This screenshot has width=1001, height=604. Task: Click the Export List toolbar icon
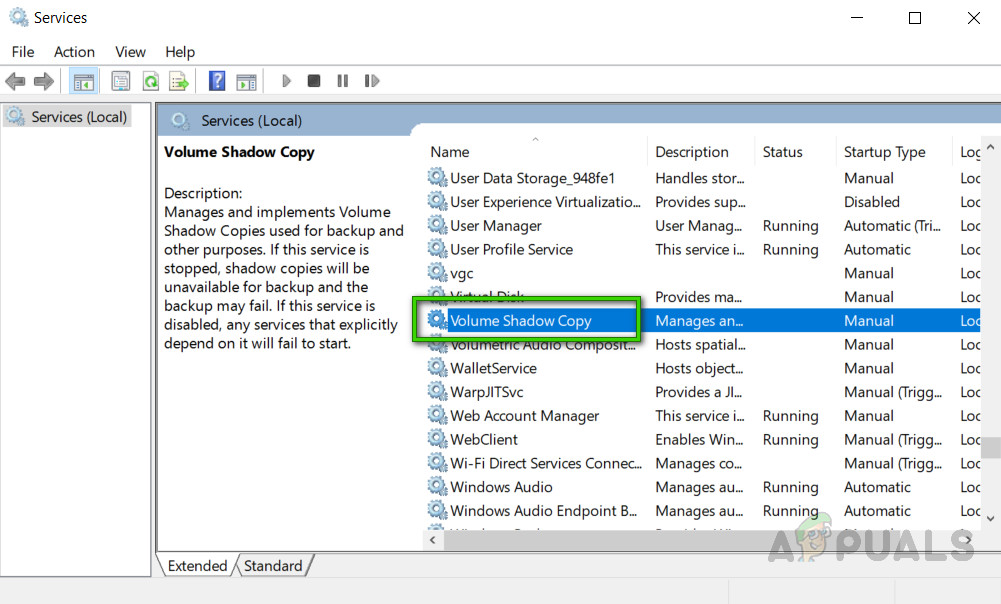[x=179, y=81]
